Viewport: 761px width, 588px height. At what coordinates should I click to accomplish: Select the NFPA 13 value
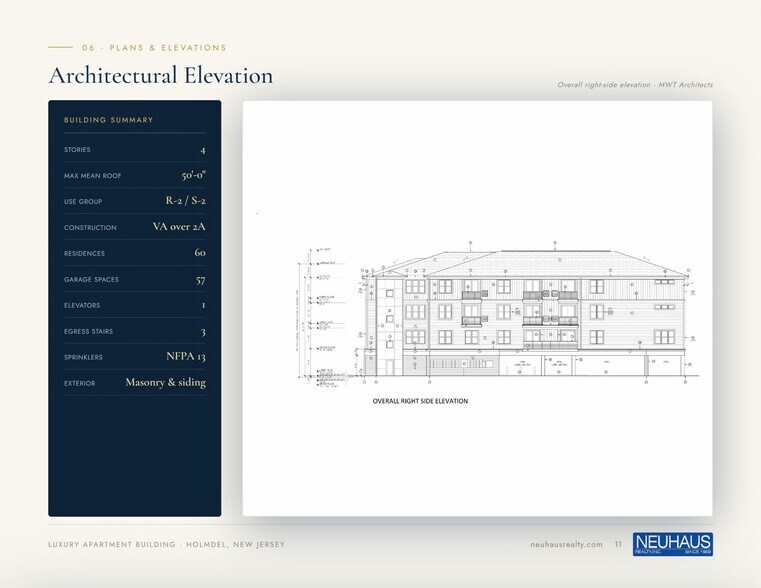tap(186, 356)
